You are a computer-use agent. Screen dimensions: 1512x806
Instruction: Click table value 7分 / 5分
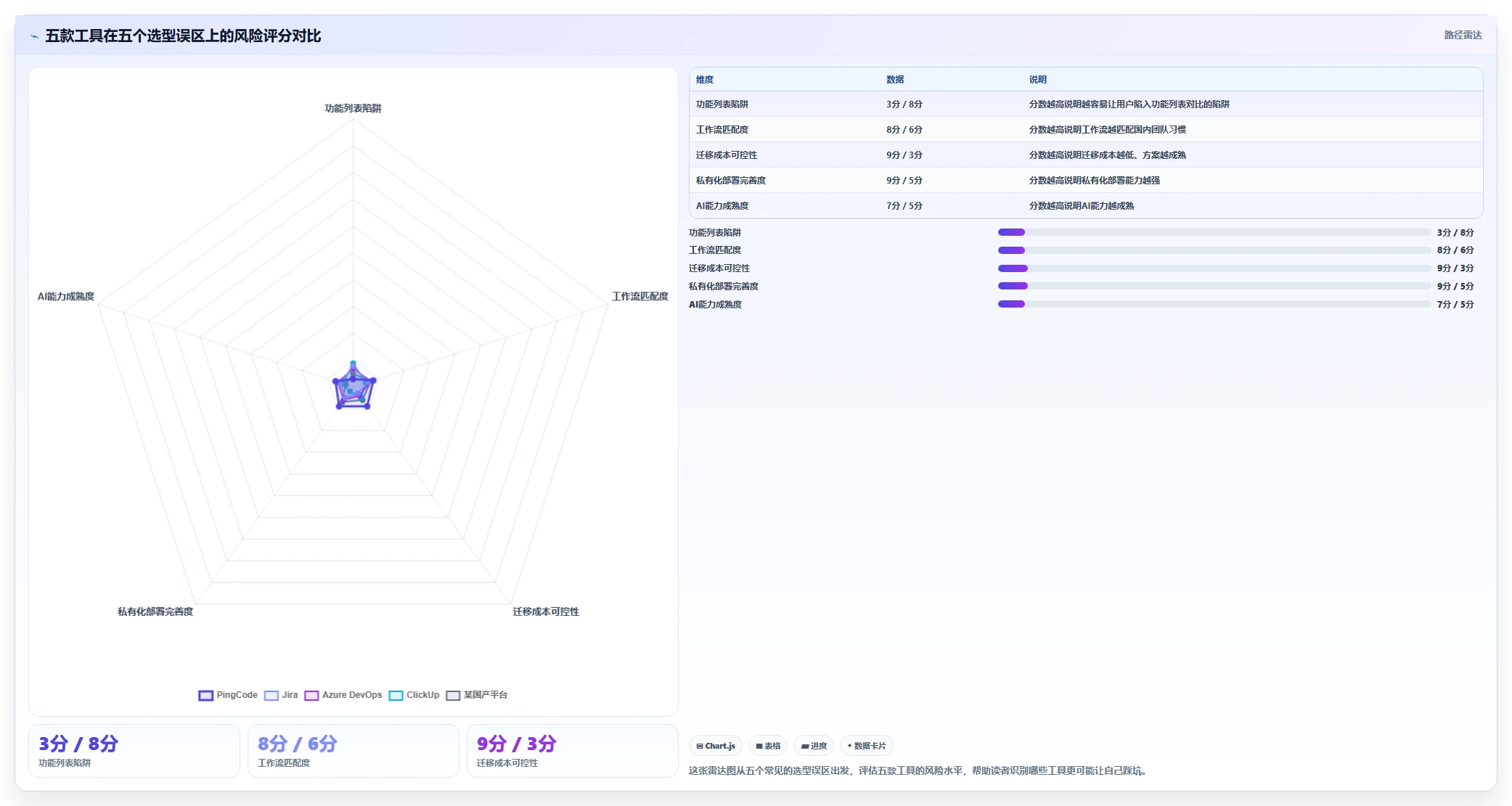904,206
